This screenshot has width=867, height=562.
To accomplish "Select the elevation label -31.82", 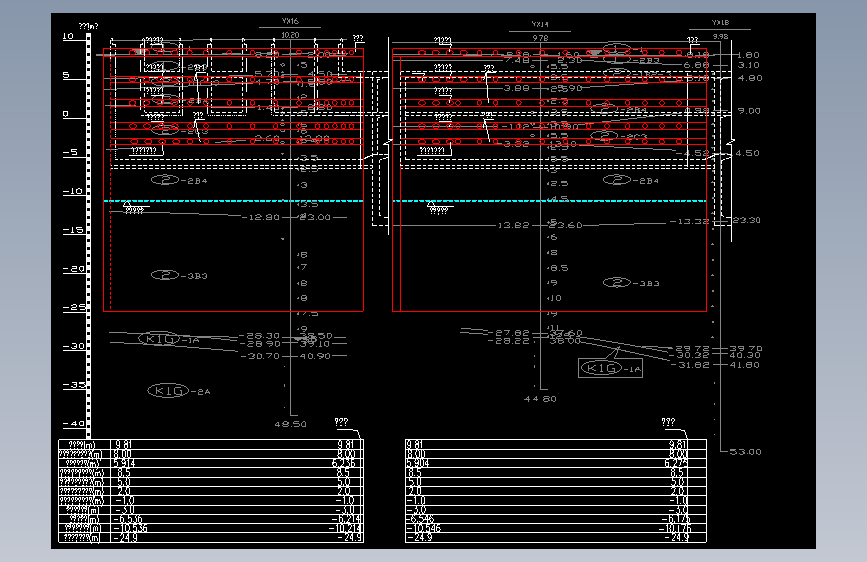I will pos(690,365).
